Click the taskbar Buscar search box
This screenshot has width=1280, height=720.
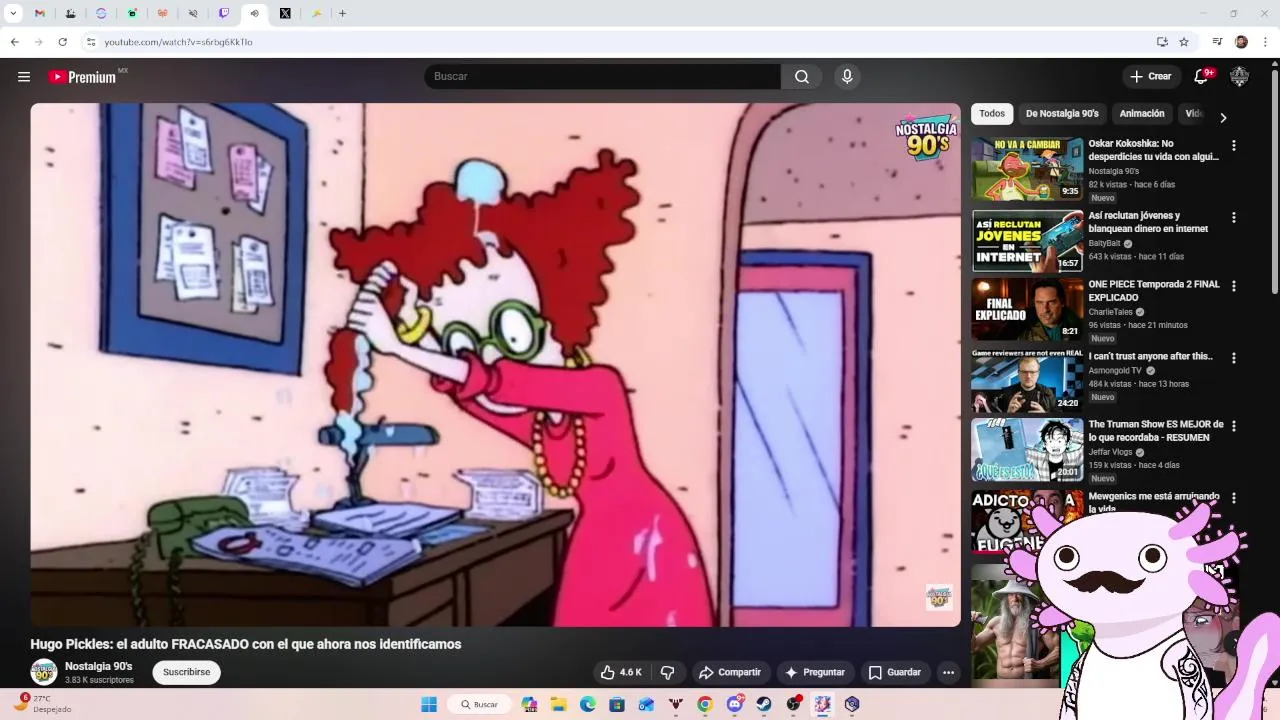pos(478,705)
